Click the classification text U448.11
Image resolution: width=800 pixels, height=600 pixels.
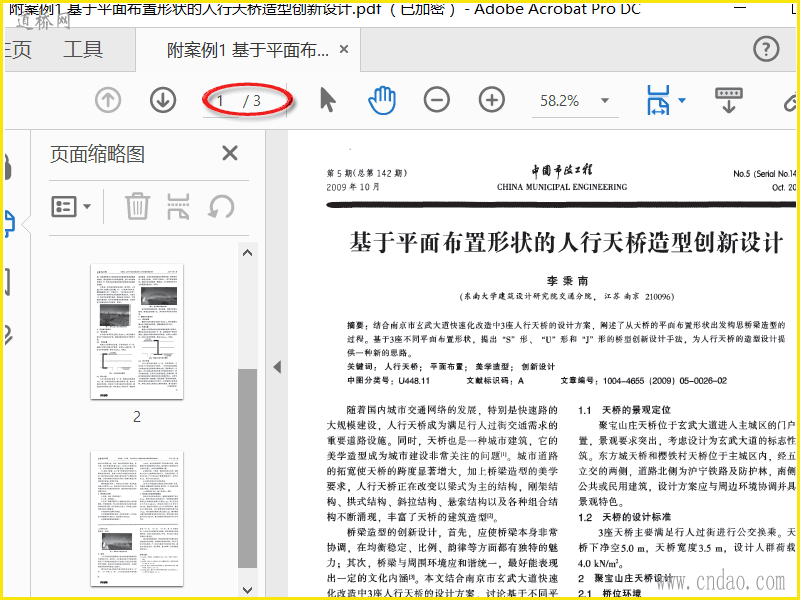pos(414,381)
